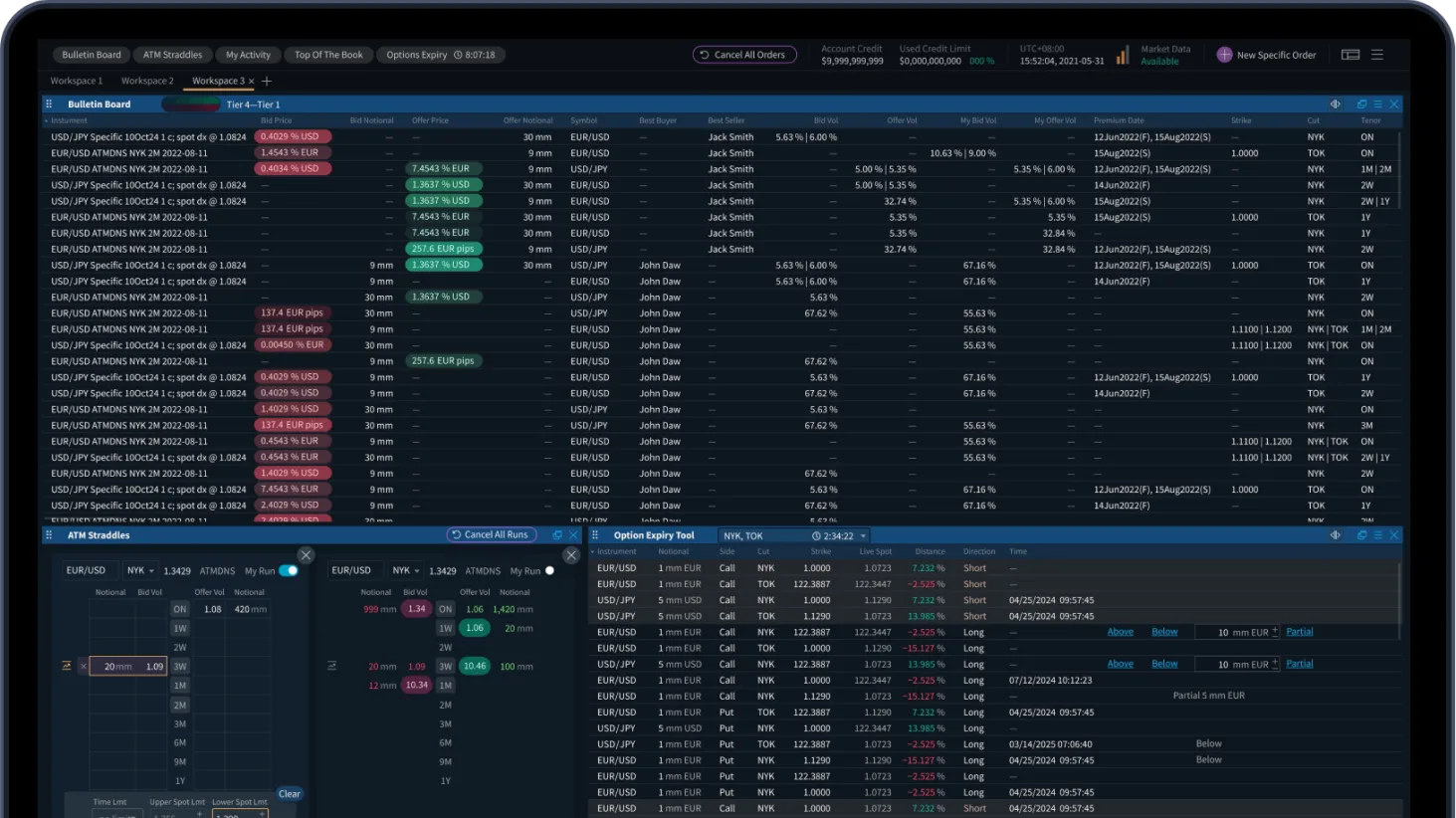Open the hamburger menu icon top right
The height and width of the screenshot is (818, 1456).
pyautogui.click(x=1378, y=55)
